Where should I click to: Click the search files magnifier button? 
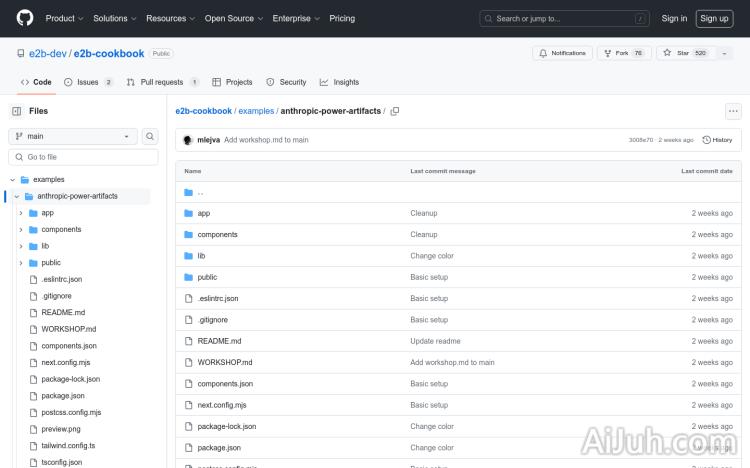click(x=150, y=136)
